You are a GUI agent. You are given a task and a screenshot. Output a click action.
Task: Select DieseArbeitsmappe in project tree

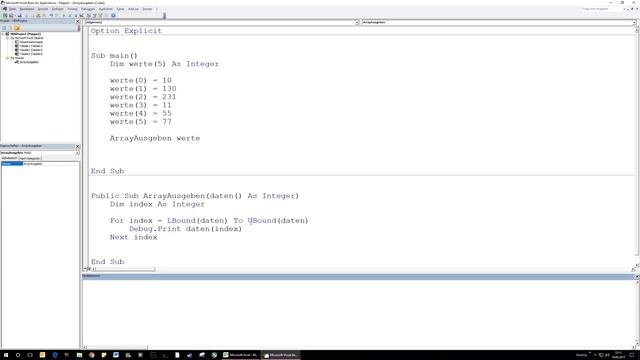click(x=31, y=42)
